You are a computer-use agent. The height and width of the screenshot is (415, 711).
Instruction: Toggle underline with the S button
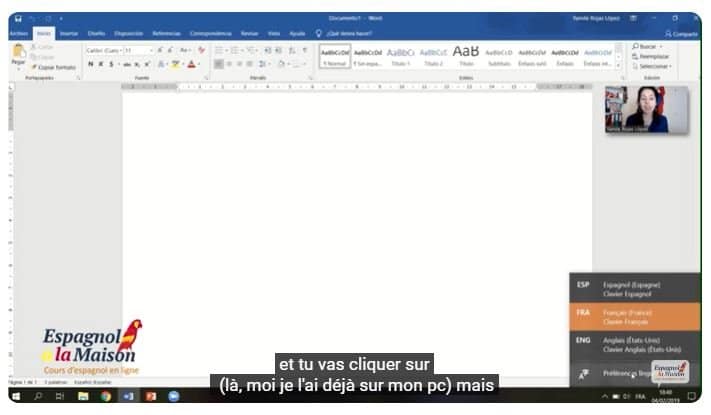[x=111, y=64]
